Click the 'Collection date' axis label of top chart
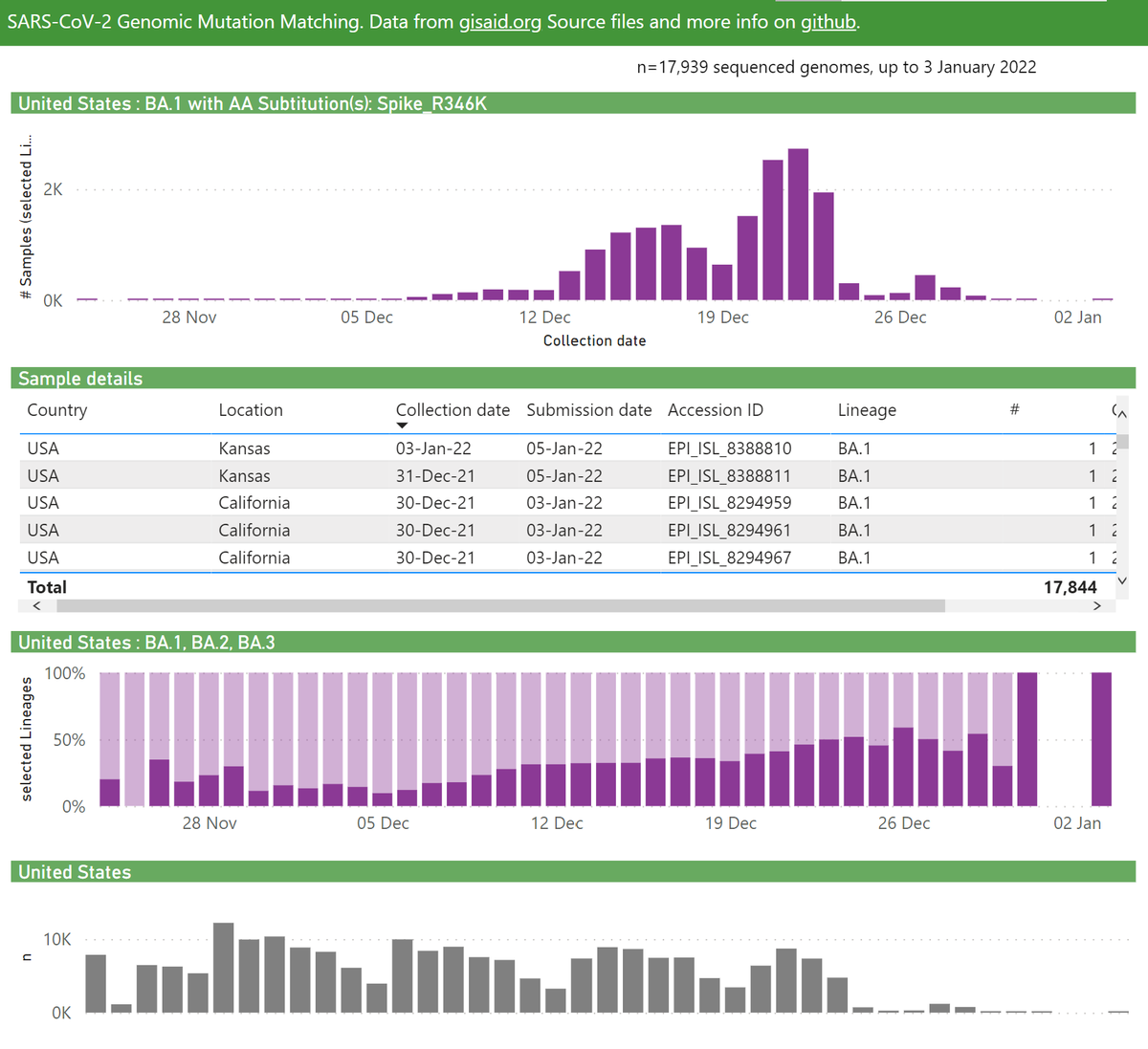This screenshot has width=1148, height=1049. click(594, 340)
